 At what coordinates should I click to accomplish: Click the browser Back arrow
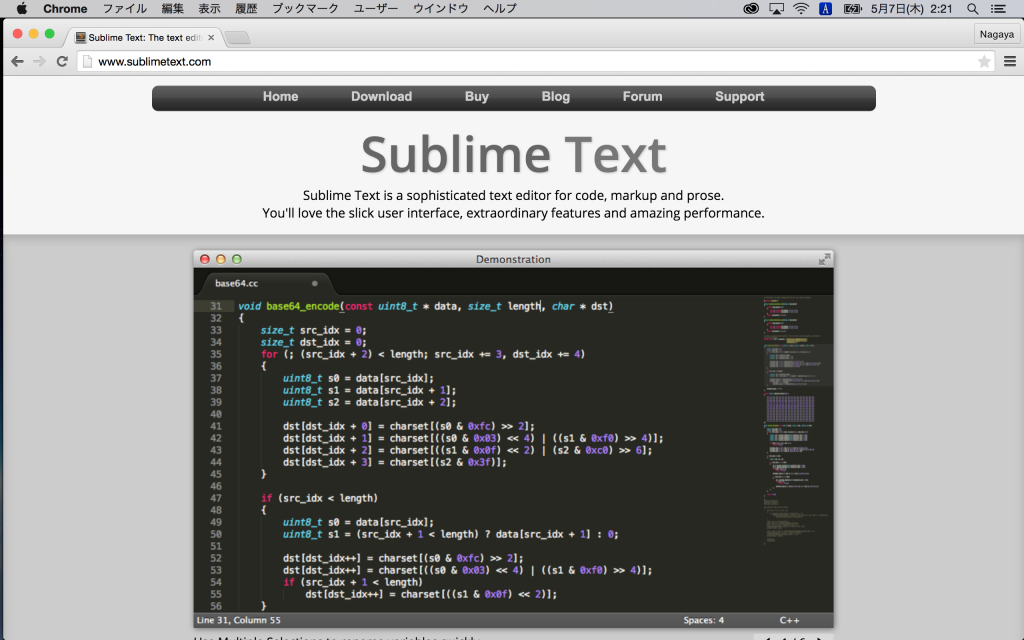pyautogui.click(x=18, y=61)
